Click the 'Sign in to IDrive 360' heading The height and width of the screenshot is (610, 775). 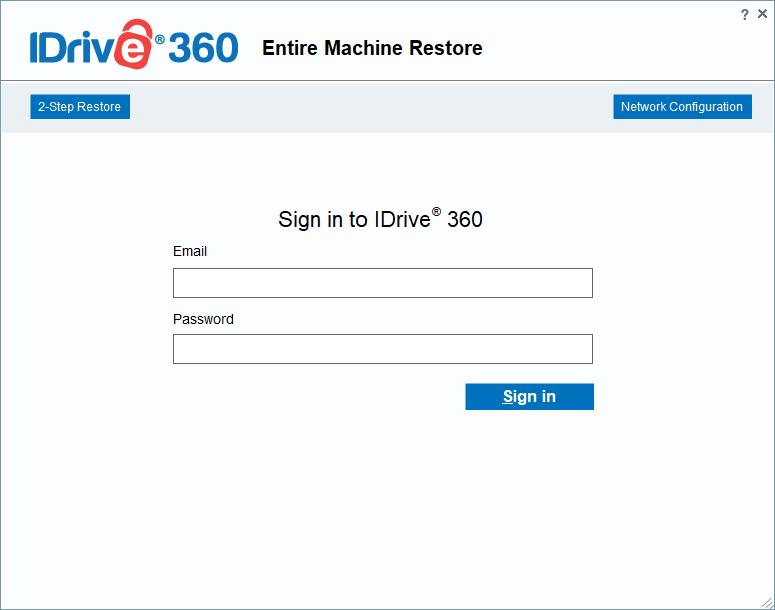point(380,220)
